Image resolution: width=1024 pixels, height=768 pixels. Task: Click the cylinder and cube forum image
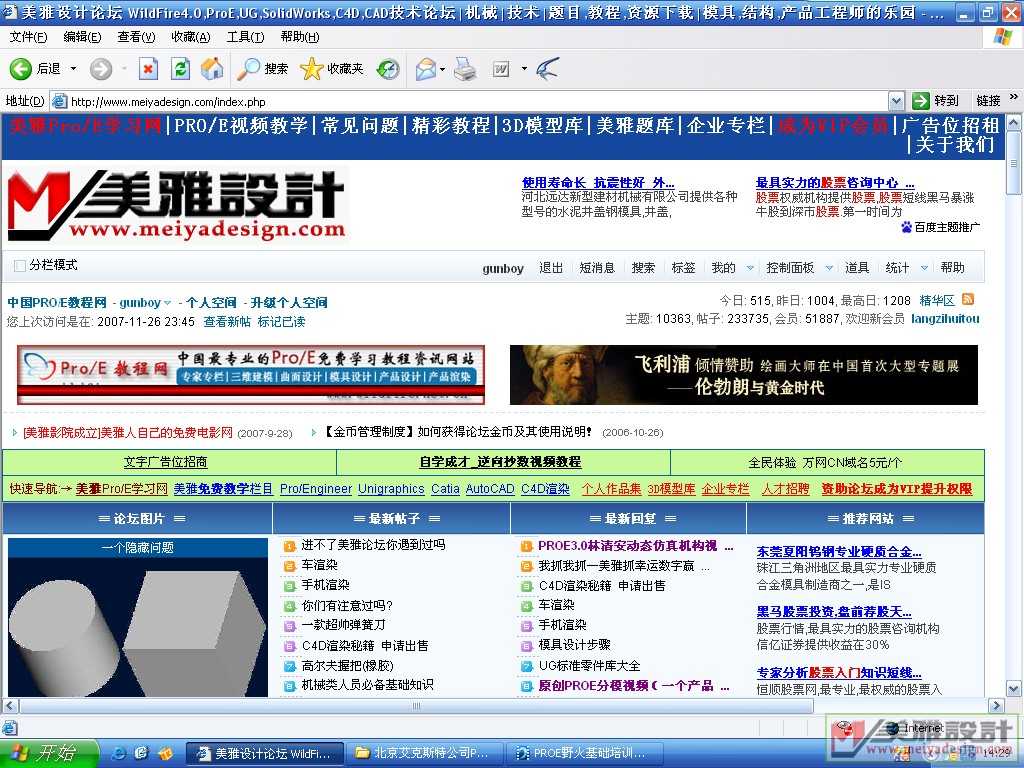tap(138, 626)
